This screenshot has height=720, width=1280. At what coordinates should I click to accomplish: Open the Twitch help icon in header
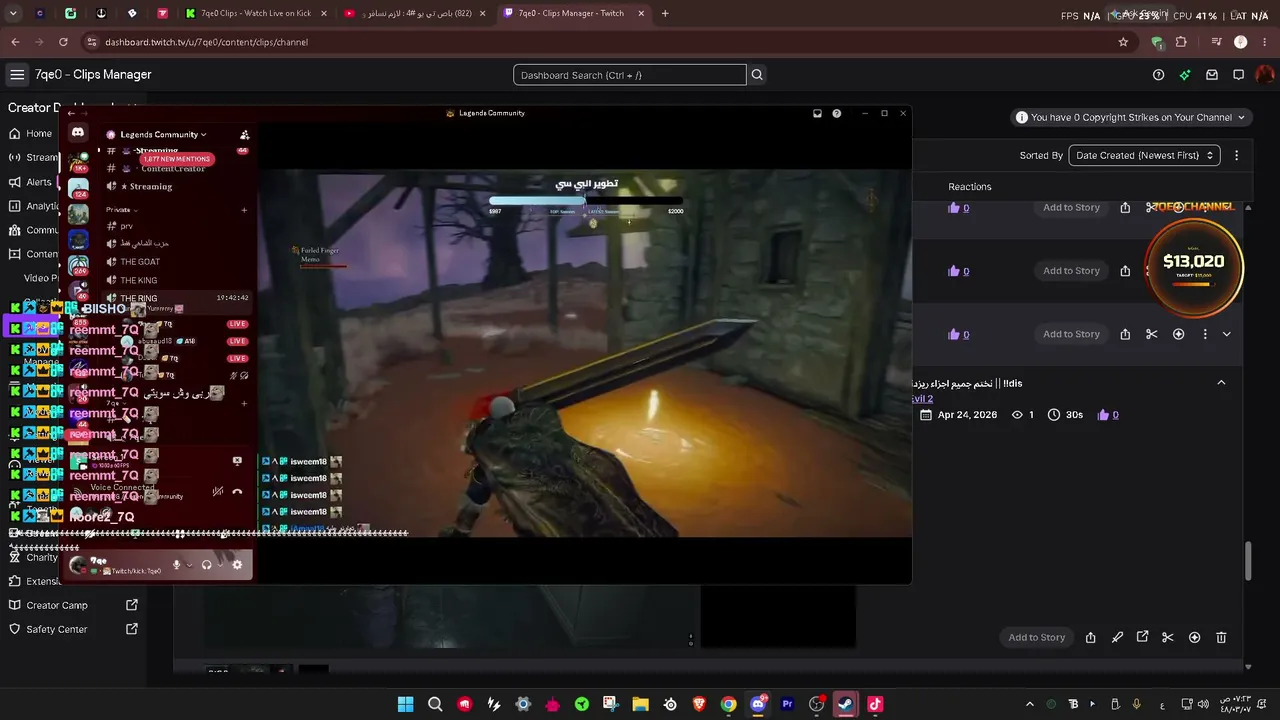1158,75
